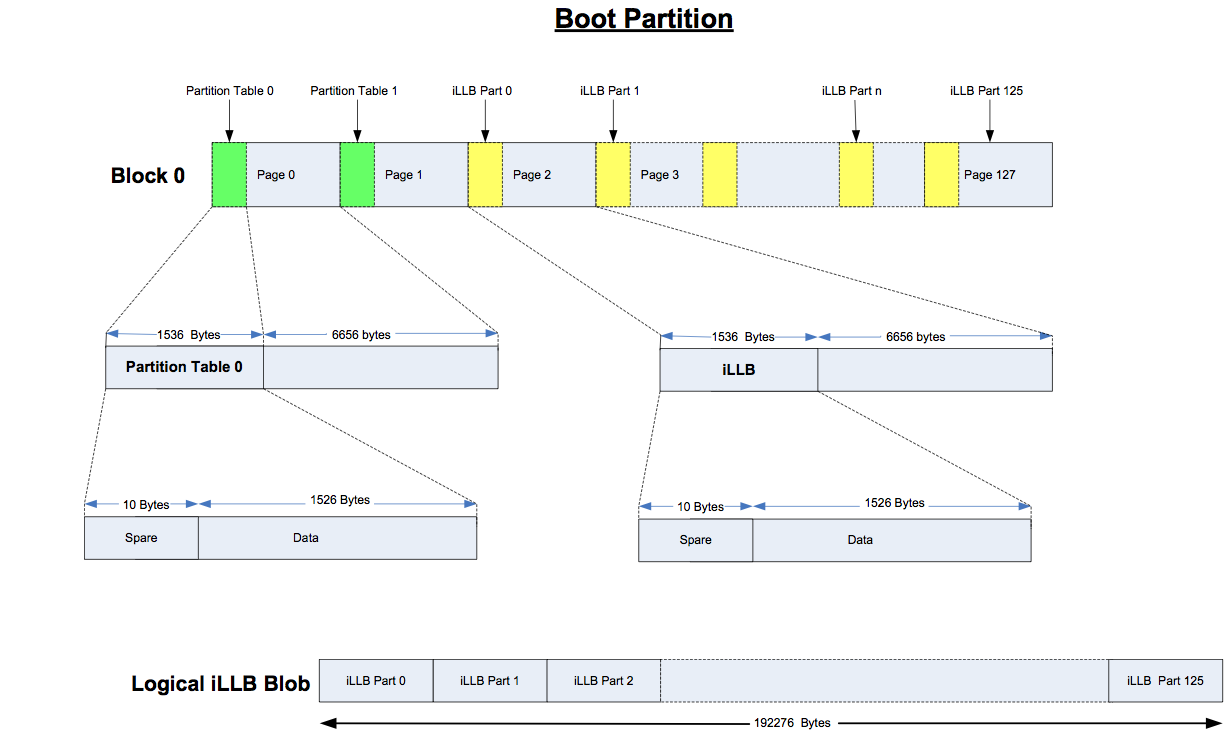Select the bold Partition Table 0 box

coord(184,367)
